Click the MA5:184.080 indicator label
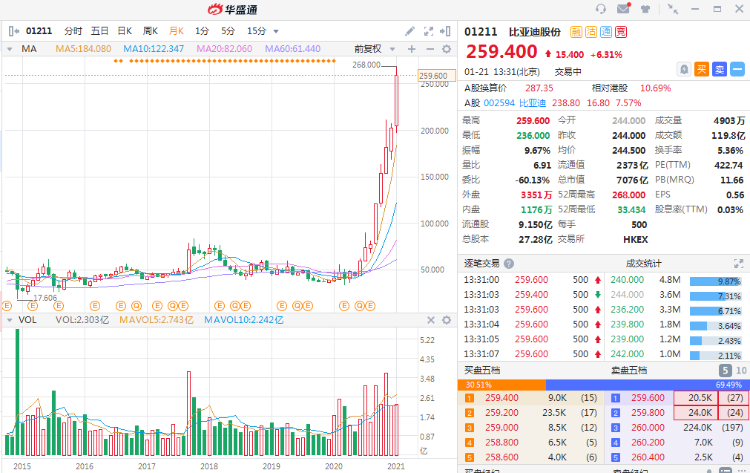The width and height of the screenshot is (750, 473). (83, 49)
